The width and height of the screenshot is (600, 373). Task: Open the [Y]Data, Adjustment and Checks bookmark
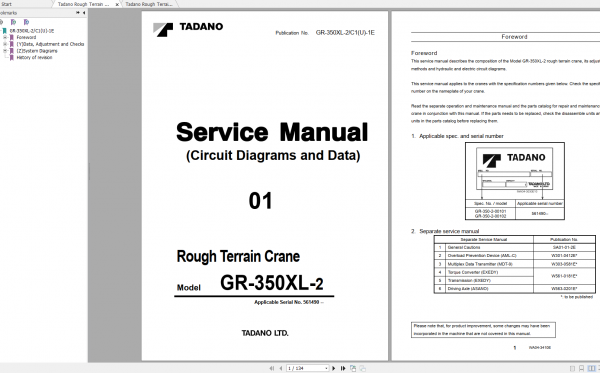50,44
